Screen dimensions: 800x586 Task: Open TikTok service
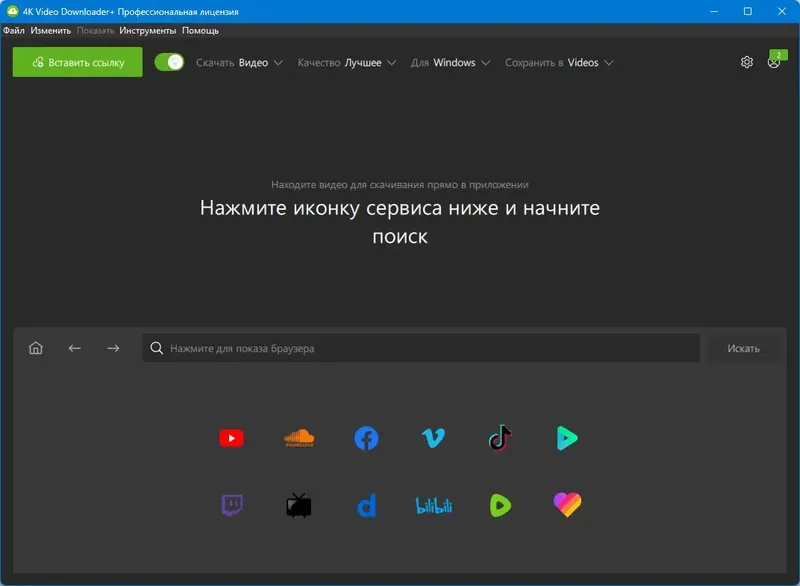[x=499, y=437]
